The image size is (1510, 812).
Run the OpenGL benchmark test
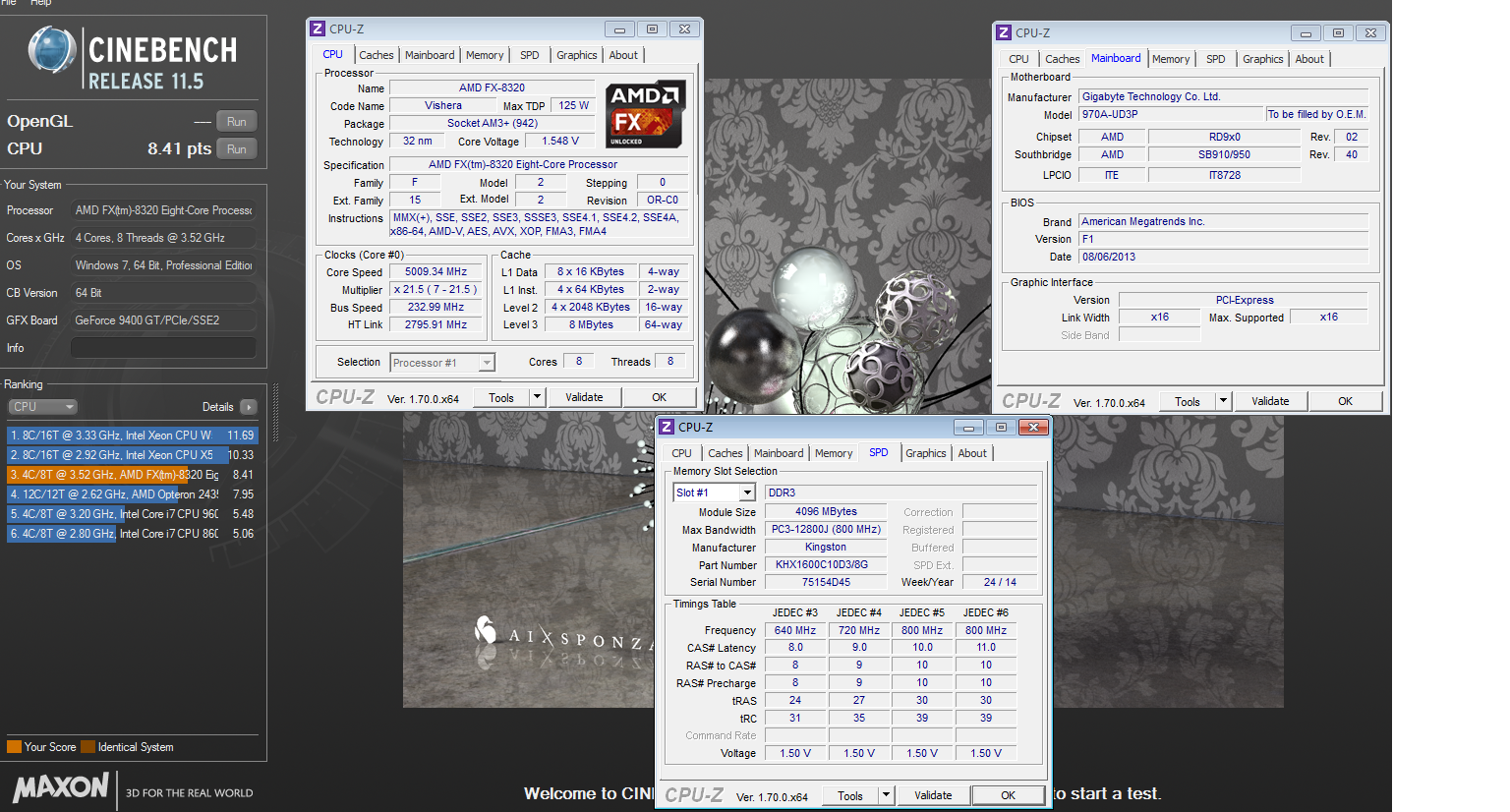pos(236,122)
